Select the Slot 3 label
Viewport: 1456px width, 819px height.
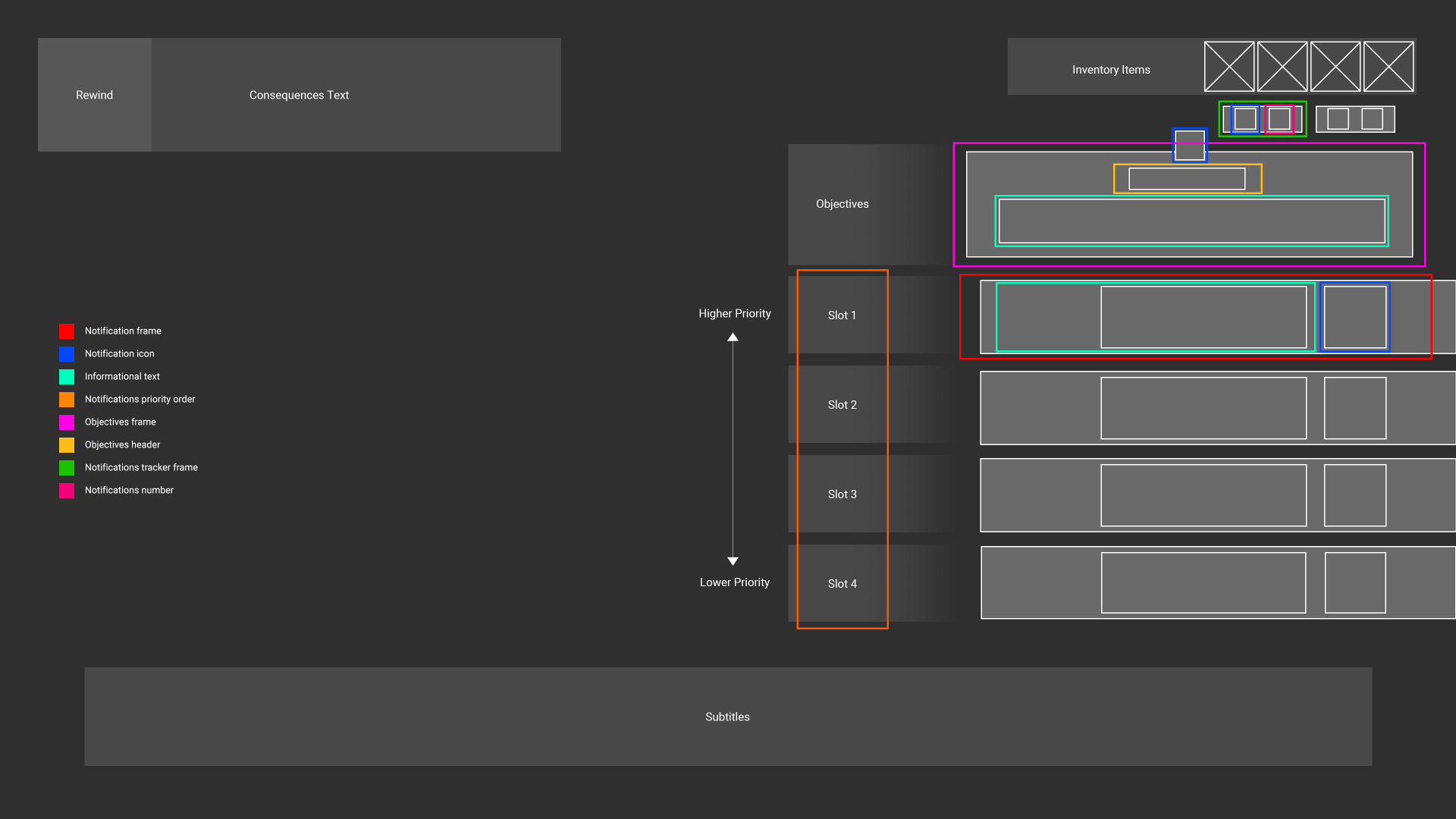842,494
